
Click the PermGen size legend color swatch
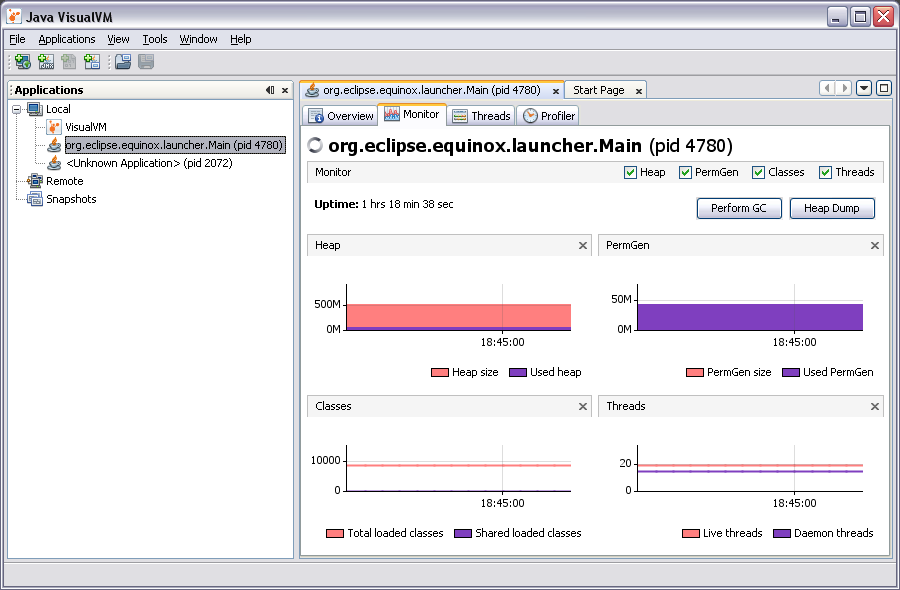point(695,372)
